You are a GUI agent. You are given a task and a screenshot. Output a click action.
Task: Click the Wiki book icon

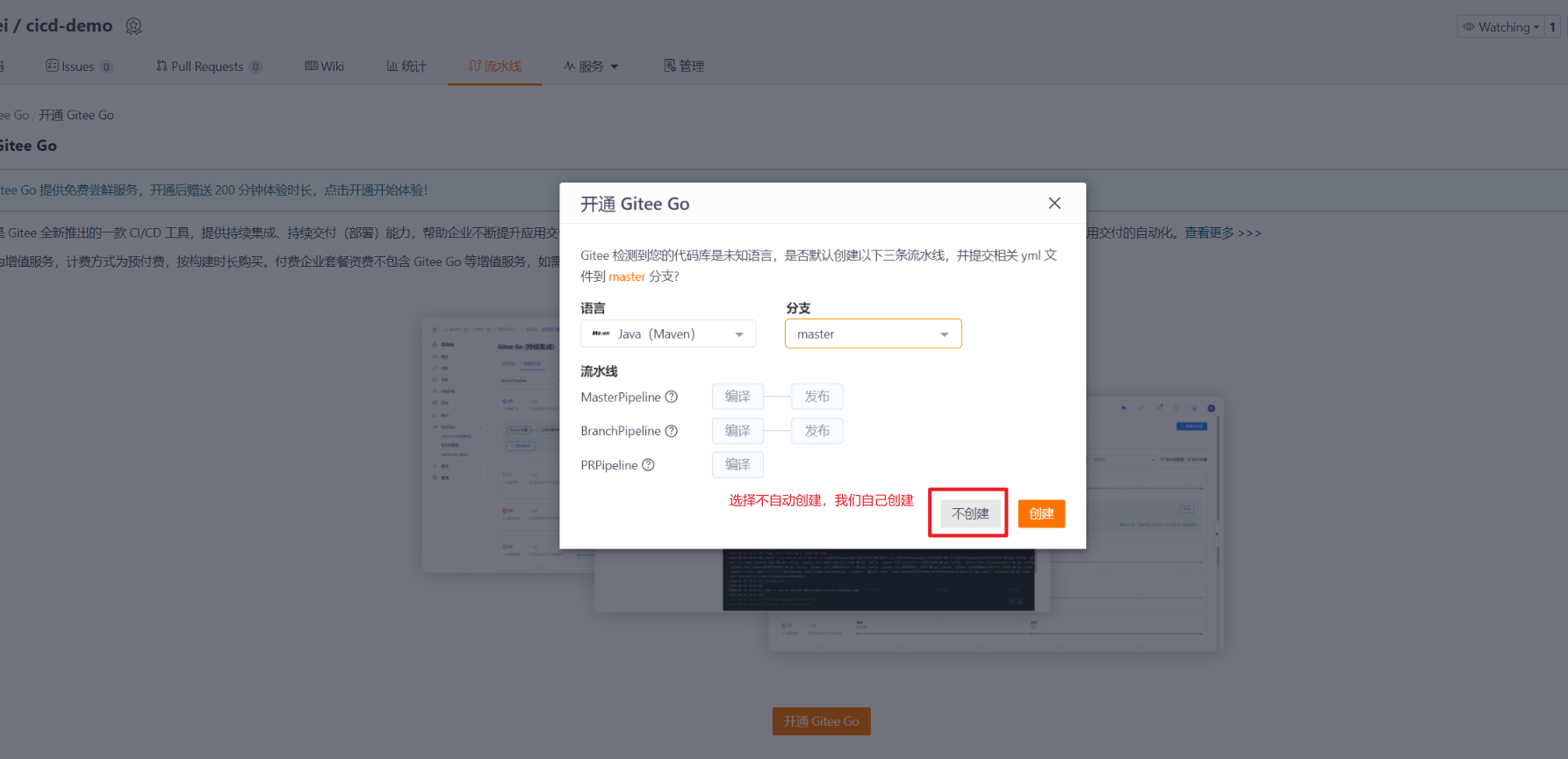(311, 66)
